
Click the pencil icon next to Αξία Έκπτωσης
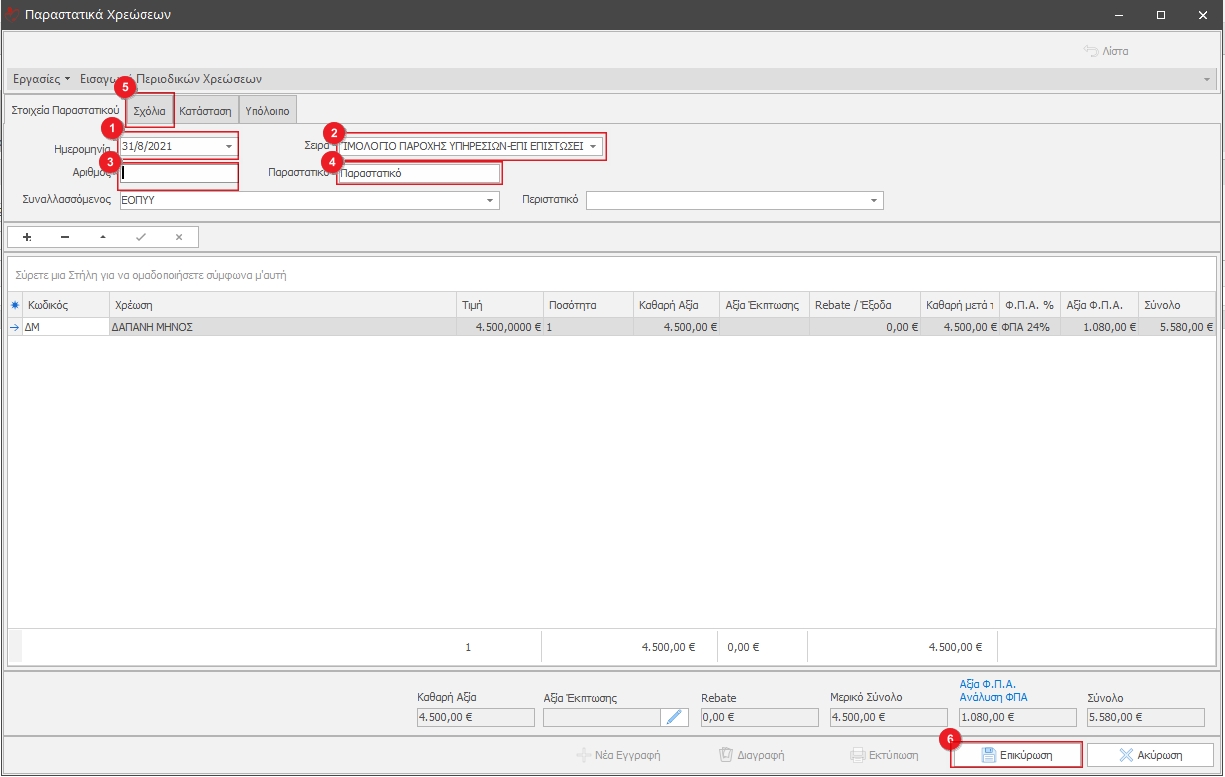tap(675, 717)
